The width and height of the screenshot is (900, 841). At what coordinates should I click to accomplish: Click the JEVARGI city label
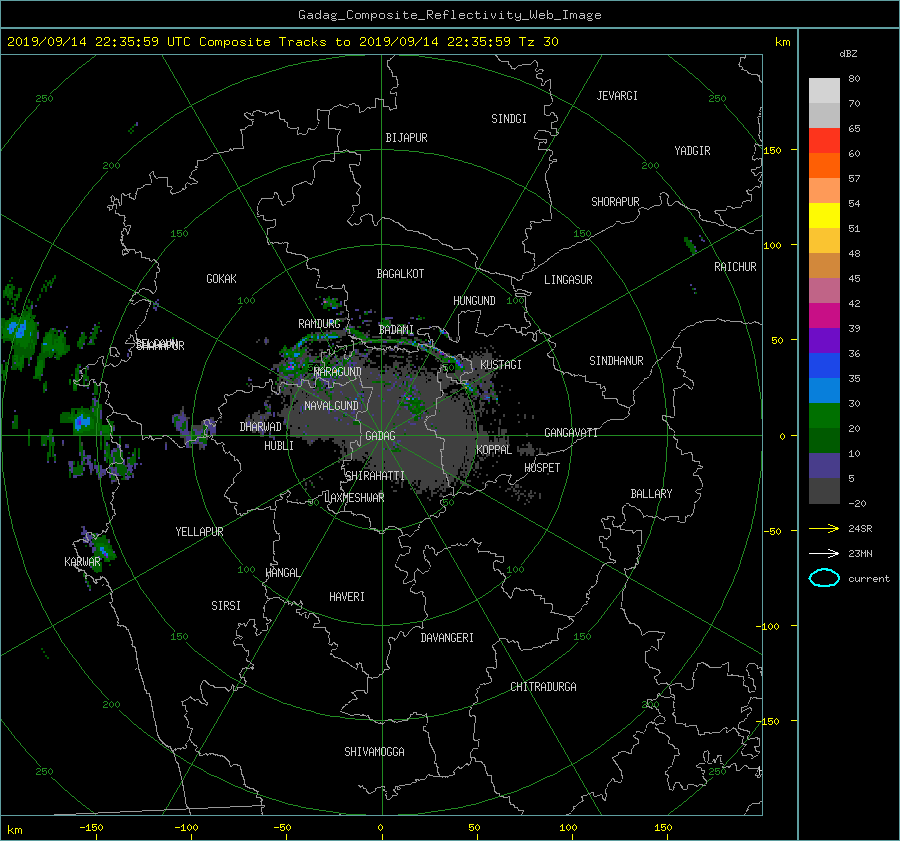pos(617,96)
